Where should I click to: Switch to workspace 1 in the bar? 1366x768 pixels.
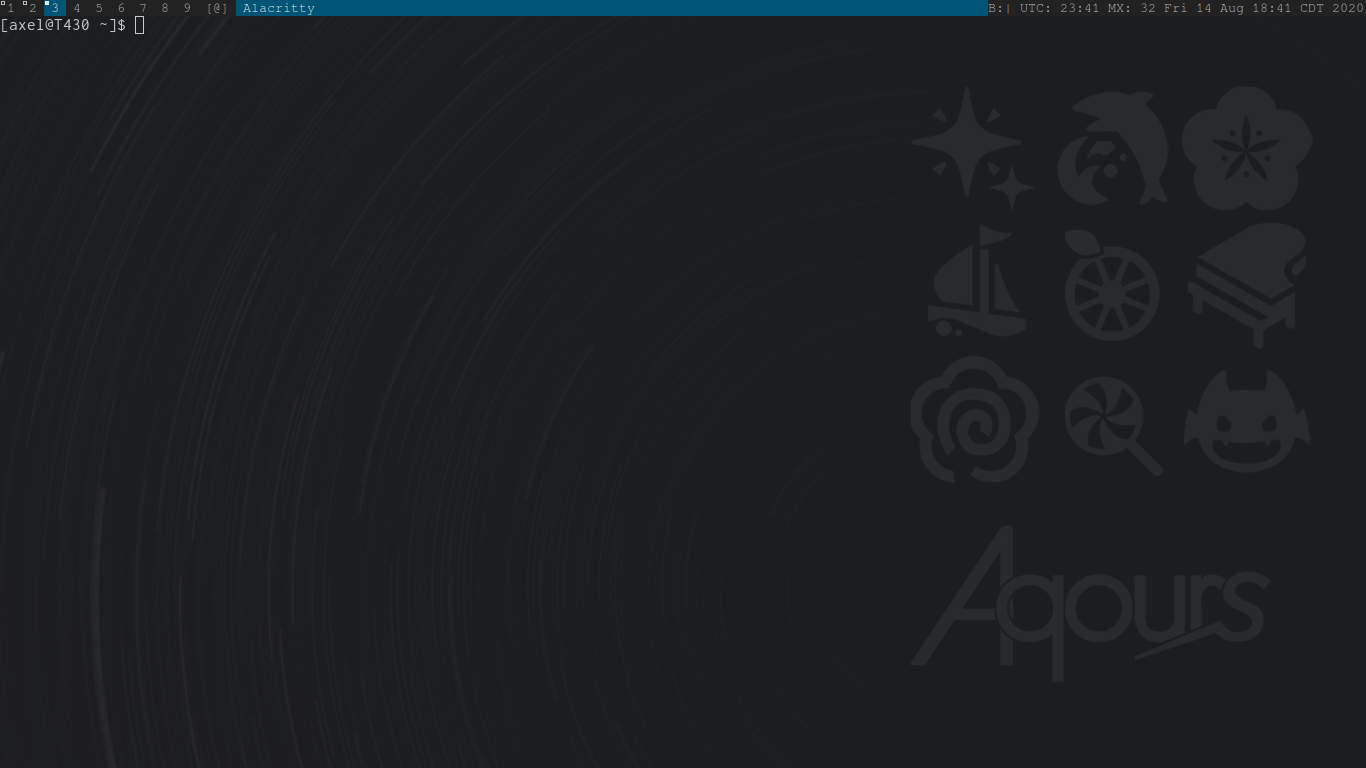pyautogui.click(x=11, y=8)
